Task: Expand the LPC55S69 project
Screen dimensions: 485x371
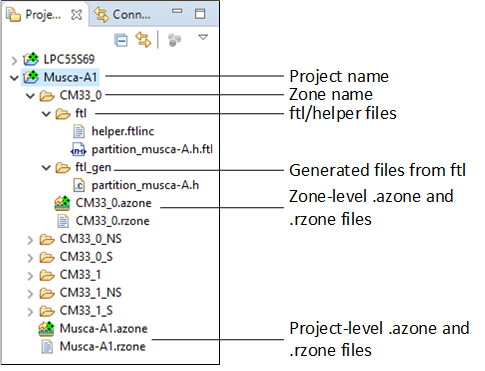Action: [14, 61]
